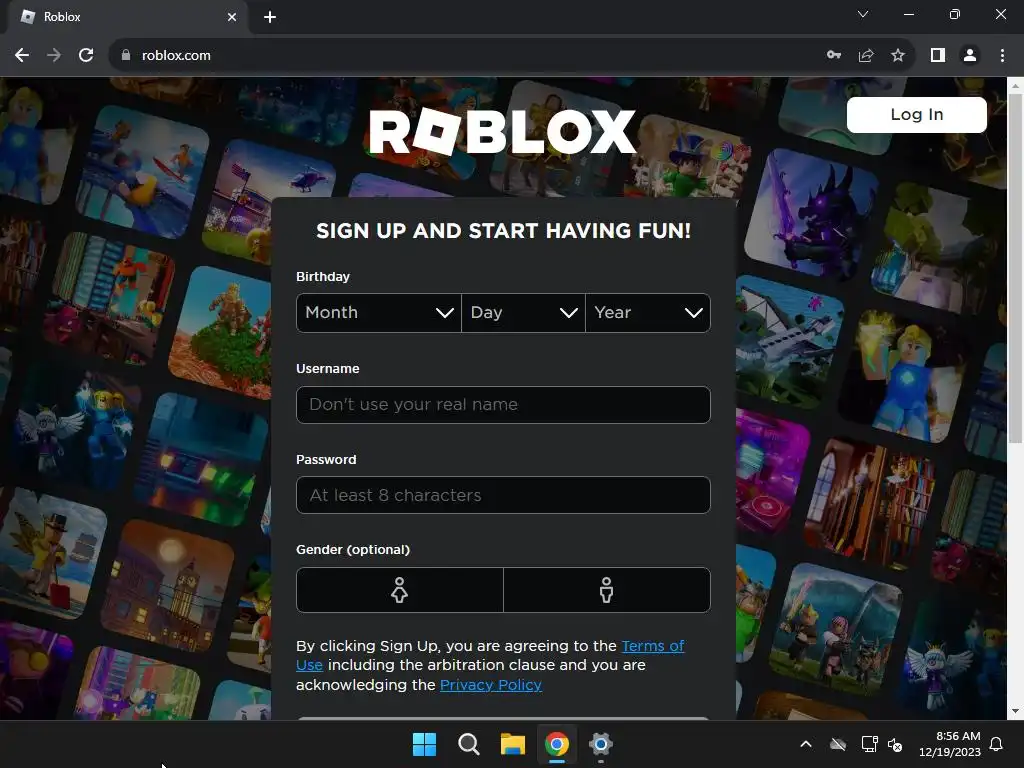
Task: Show hidden system tray icons
Action: [806, 744]
